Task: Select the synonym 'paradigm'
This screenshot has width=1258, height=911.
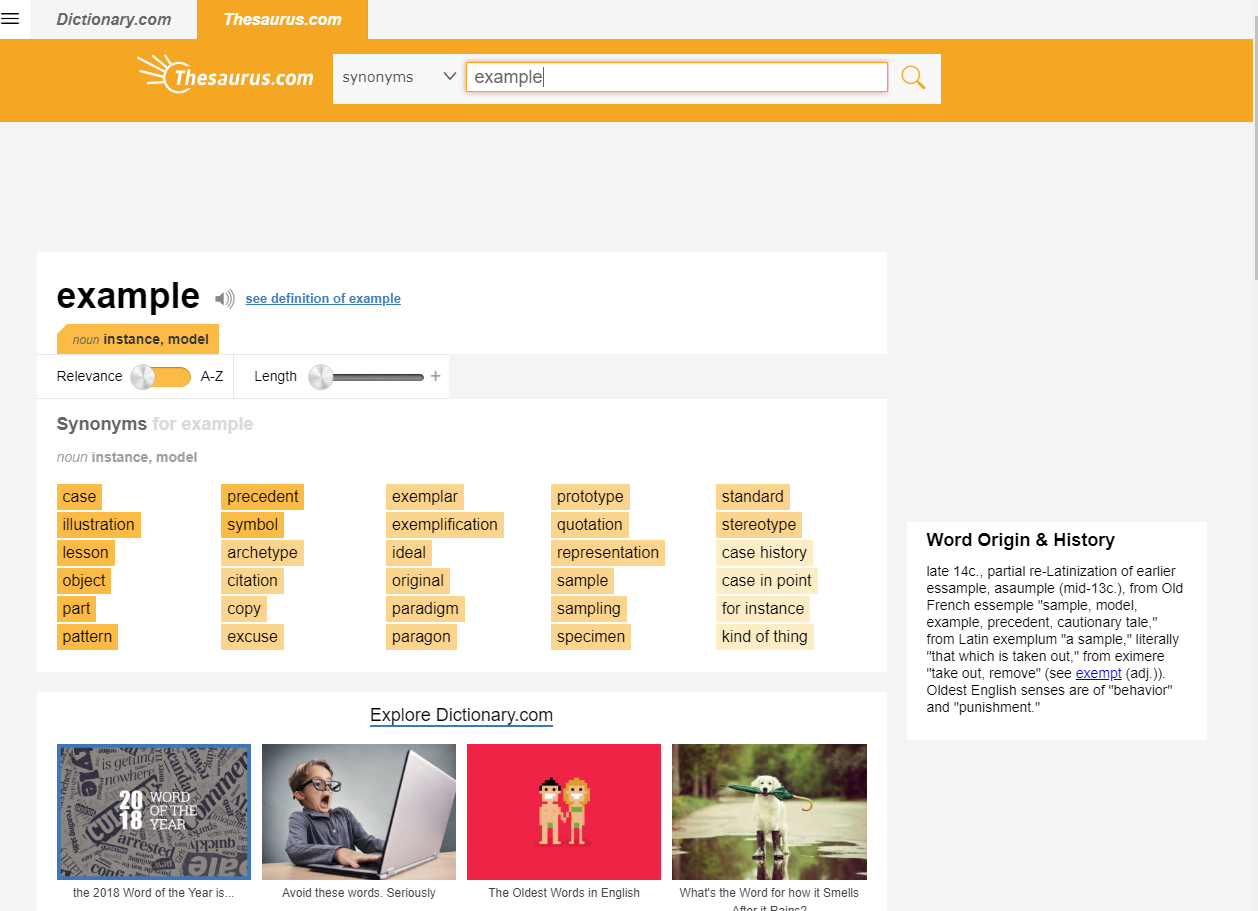Action: 425,608
